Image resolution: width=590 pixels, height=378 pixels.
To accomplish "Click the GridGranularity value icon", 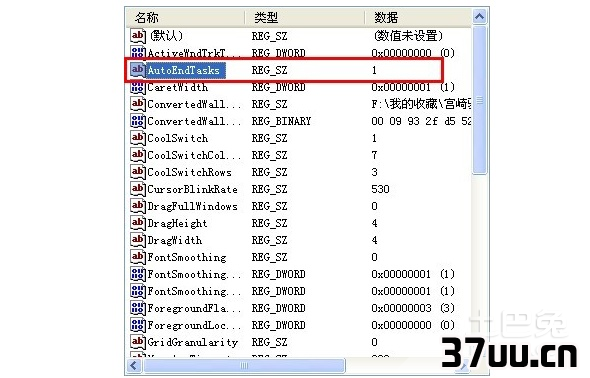I will click(x=137, y=342).
